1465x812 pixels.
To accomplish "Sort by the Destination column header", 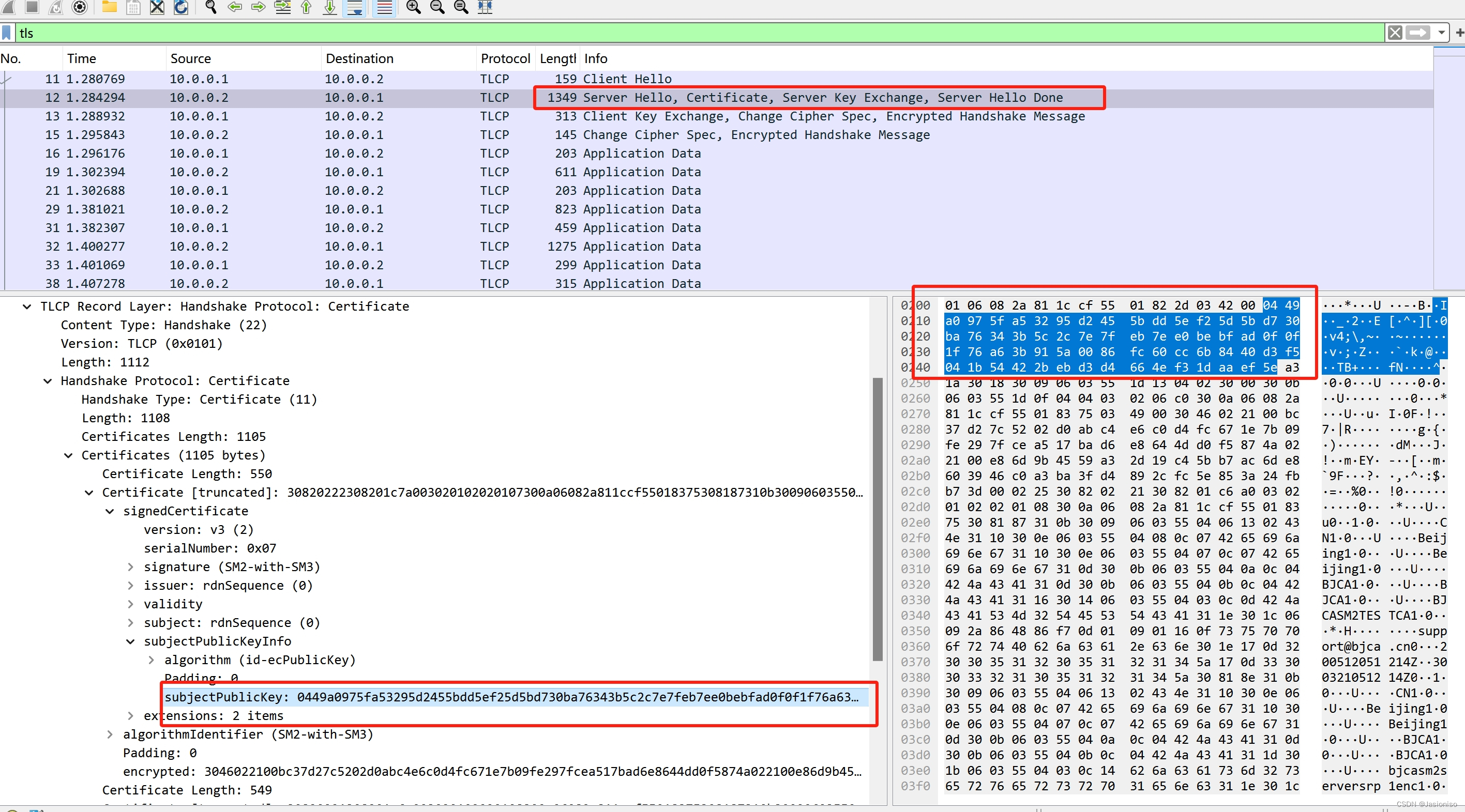I will click(359, 58).
